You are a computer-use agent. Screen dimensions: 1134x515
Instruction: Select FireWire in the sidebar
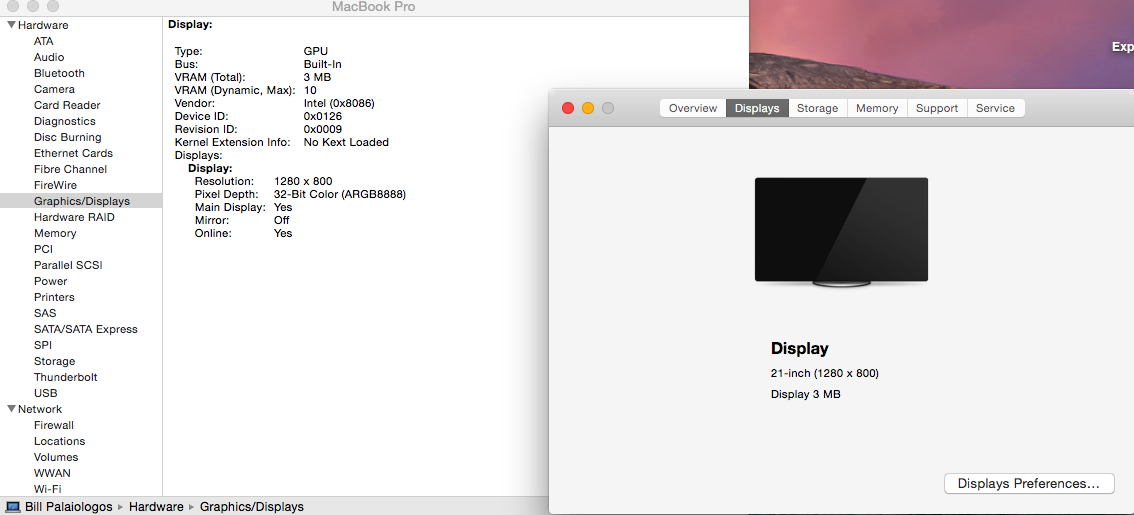(x=55, y=185)
